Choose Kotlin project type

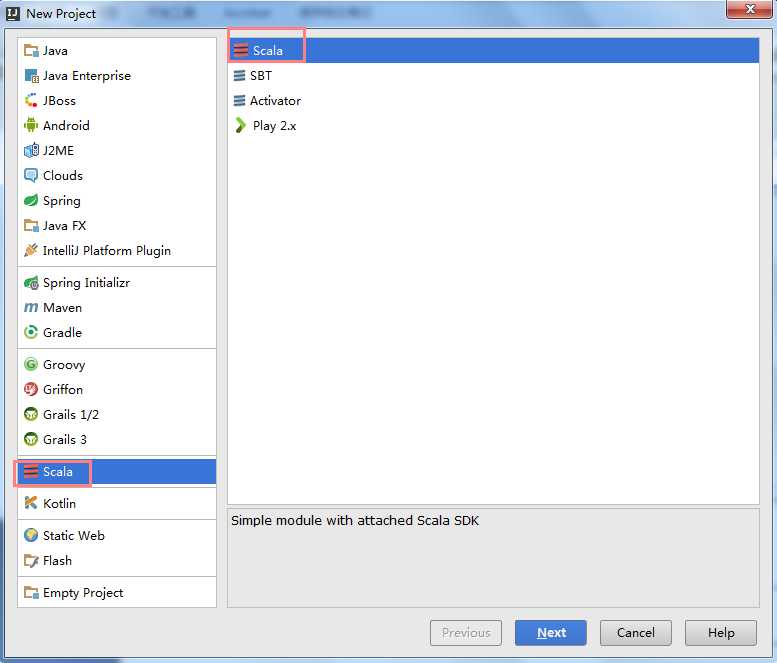click(117, 503)
